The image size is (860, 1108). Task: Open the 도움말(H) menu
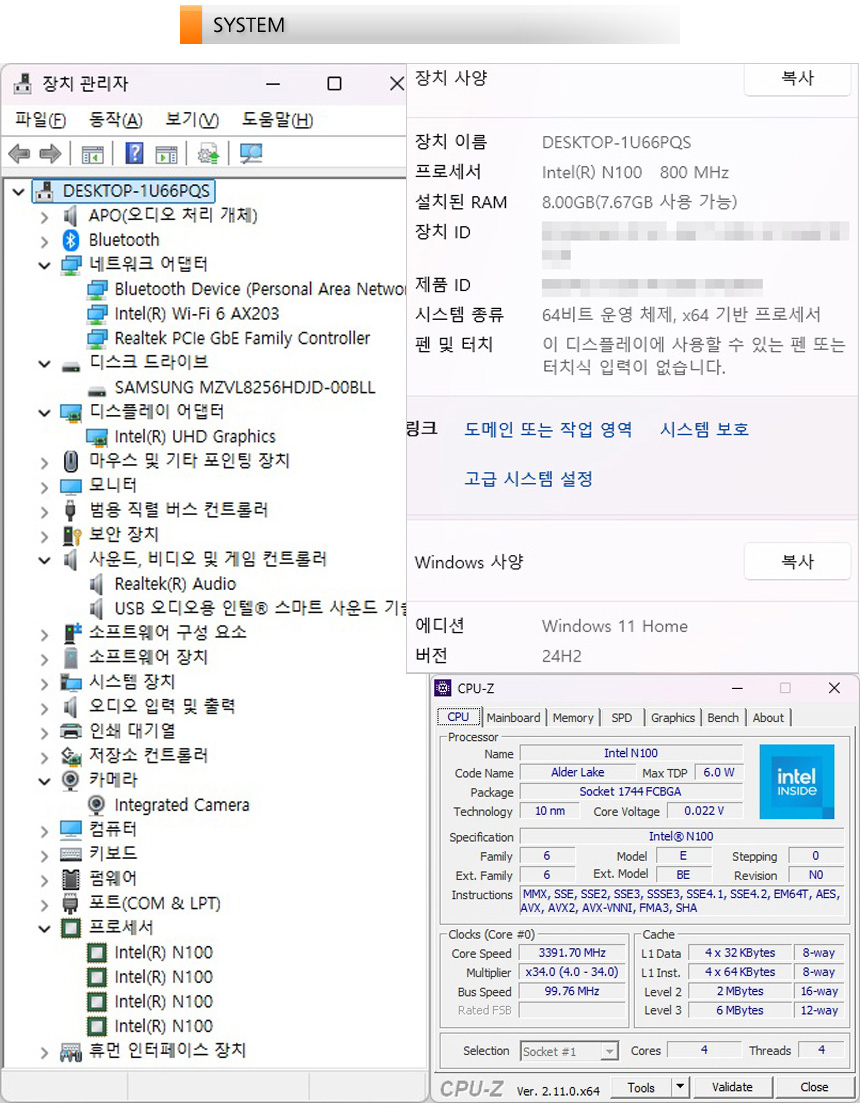278,120
